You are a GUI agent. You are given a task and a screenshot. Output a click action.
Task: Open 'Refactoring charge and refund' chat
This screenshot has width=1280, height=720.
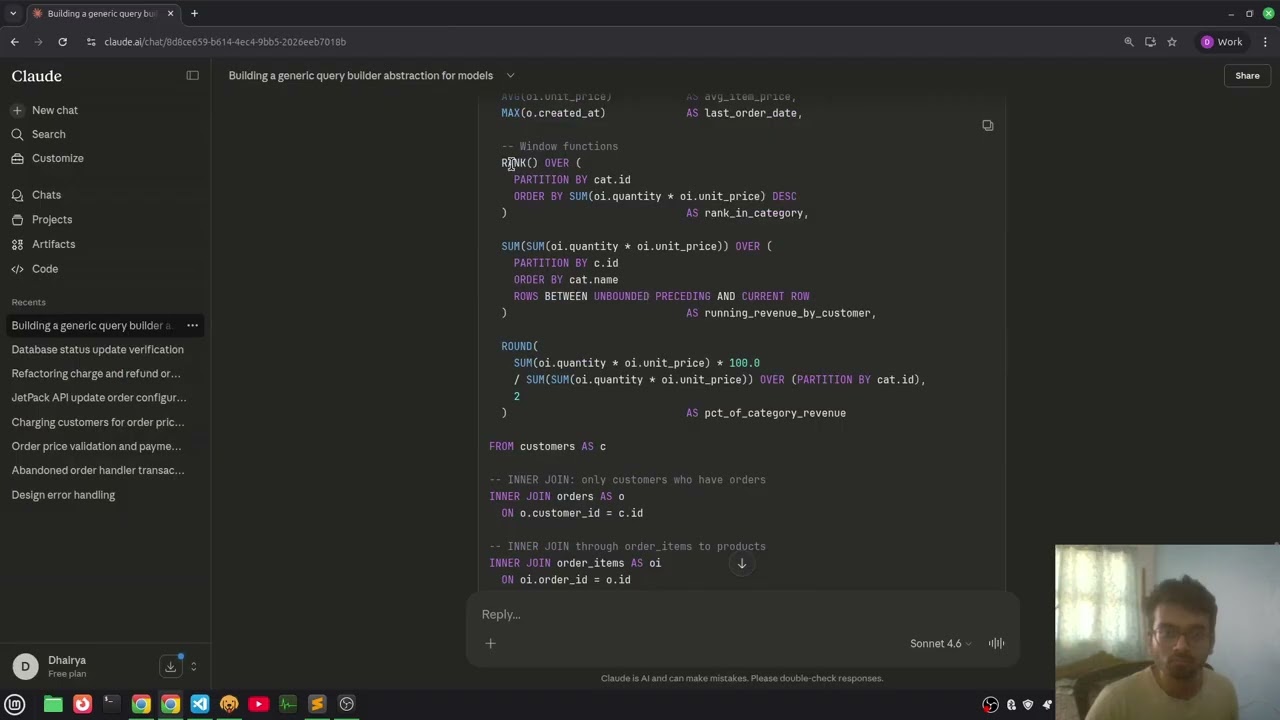(x=96, y=373)
